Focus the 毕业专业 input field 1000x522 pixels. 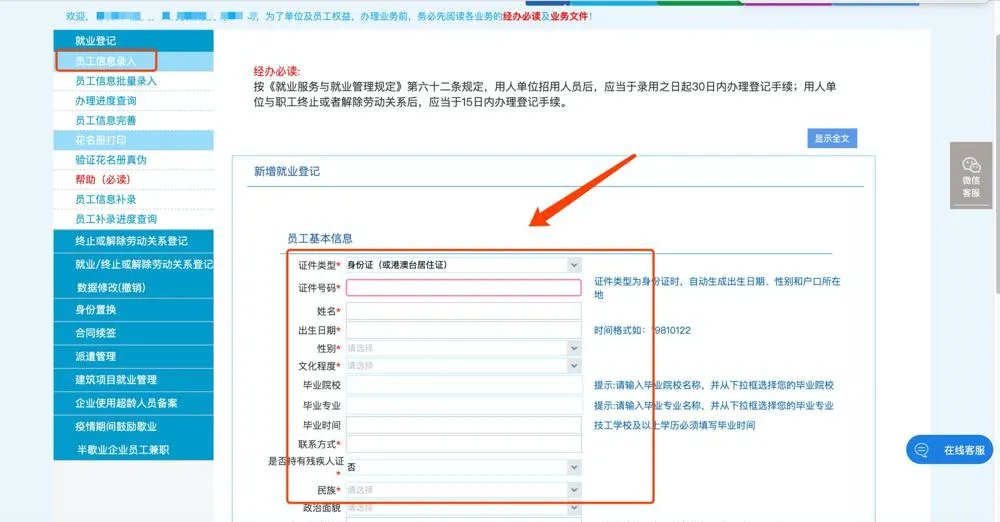[x=464, y=405]
